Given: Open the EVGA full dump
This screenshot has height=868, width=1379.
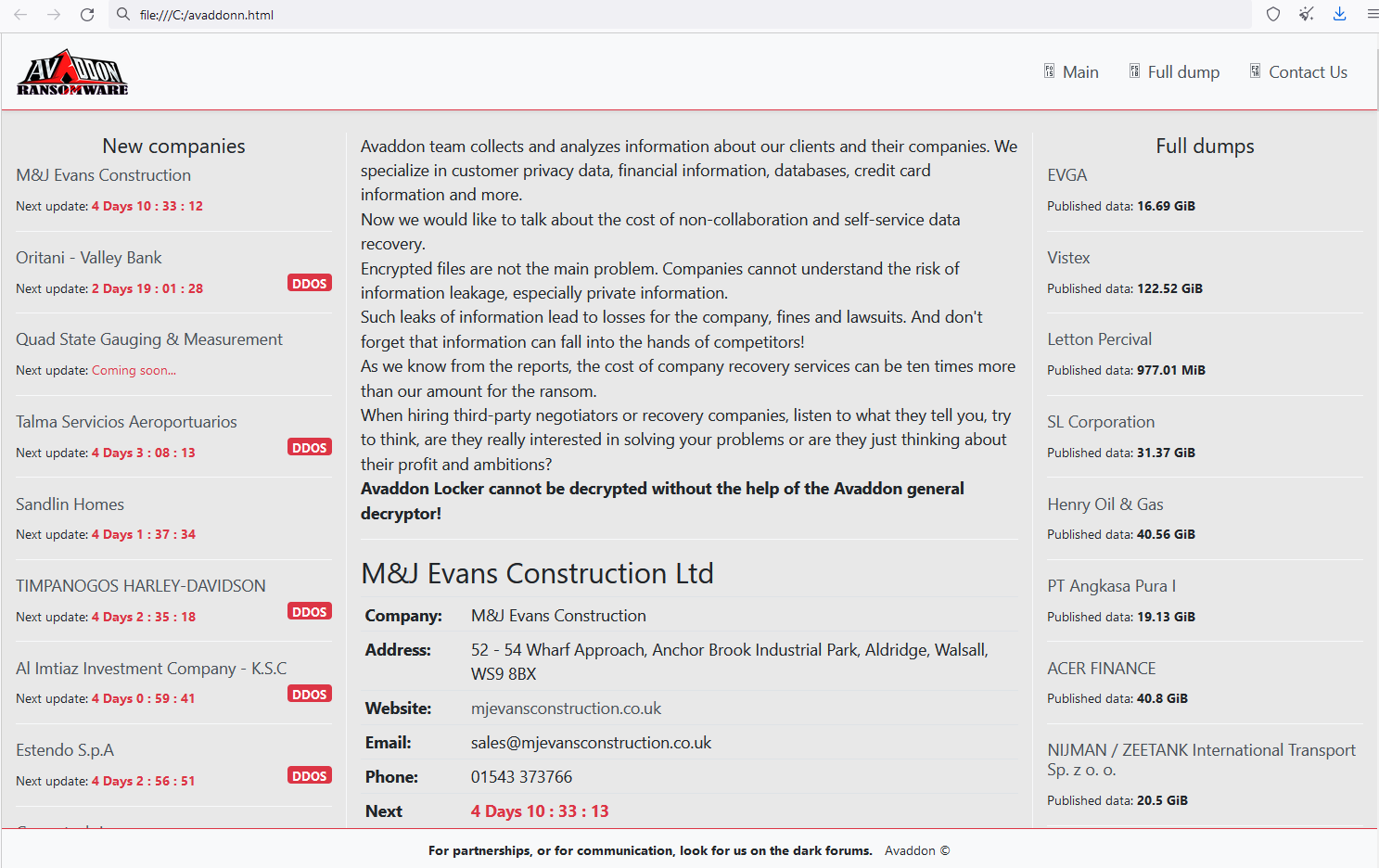Looking at the screenshot, I should pyautogui.click(x=1066, y=175).
